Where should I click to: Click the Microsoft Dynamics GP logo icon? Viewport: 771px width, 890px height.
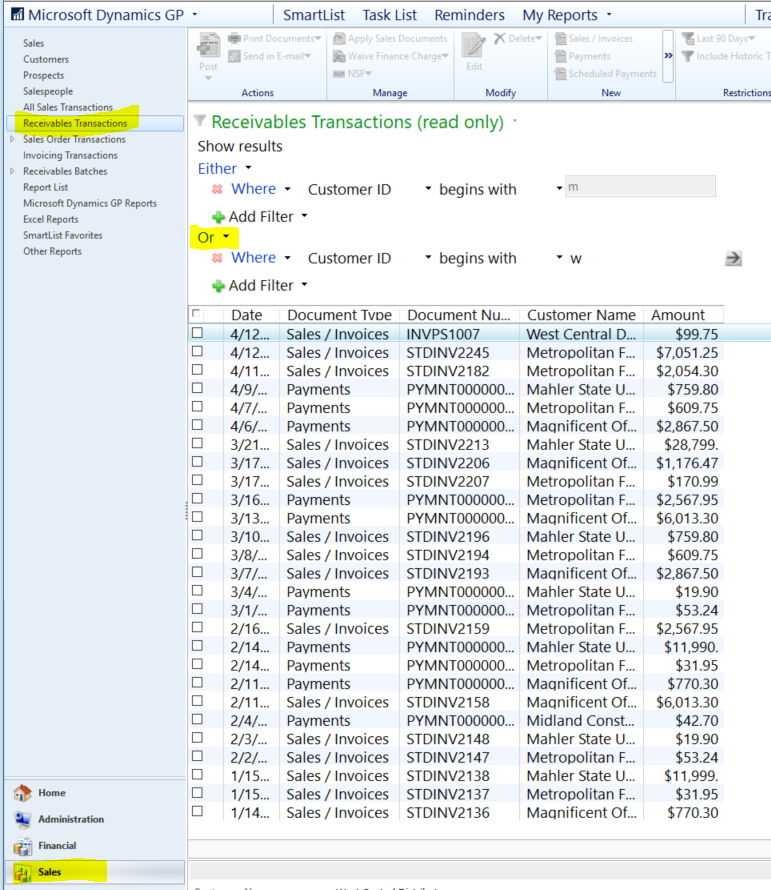[x=18, y=14]
